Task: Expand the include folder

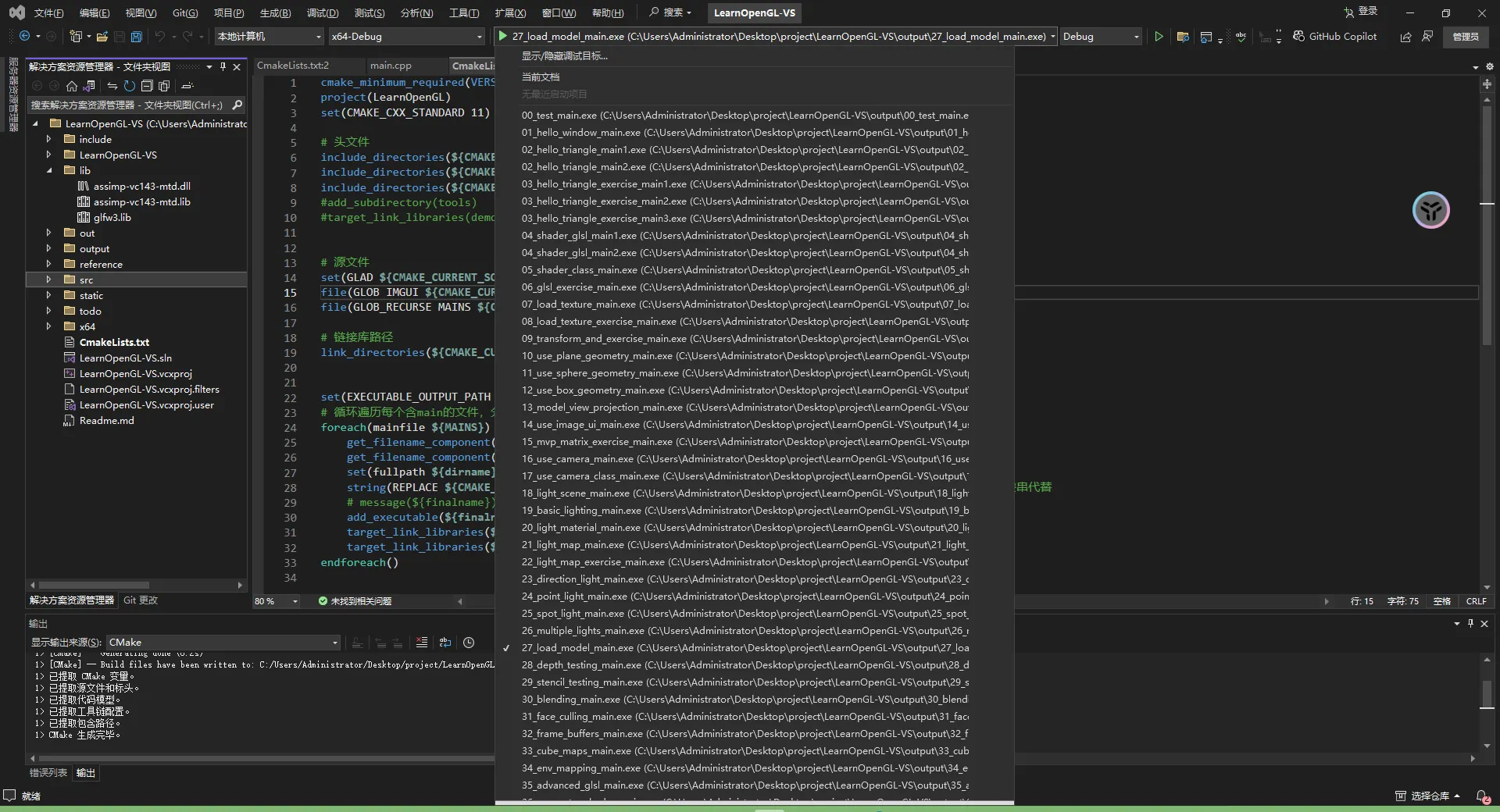Action: coord(48,139)
